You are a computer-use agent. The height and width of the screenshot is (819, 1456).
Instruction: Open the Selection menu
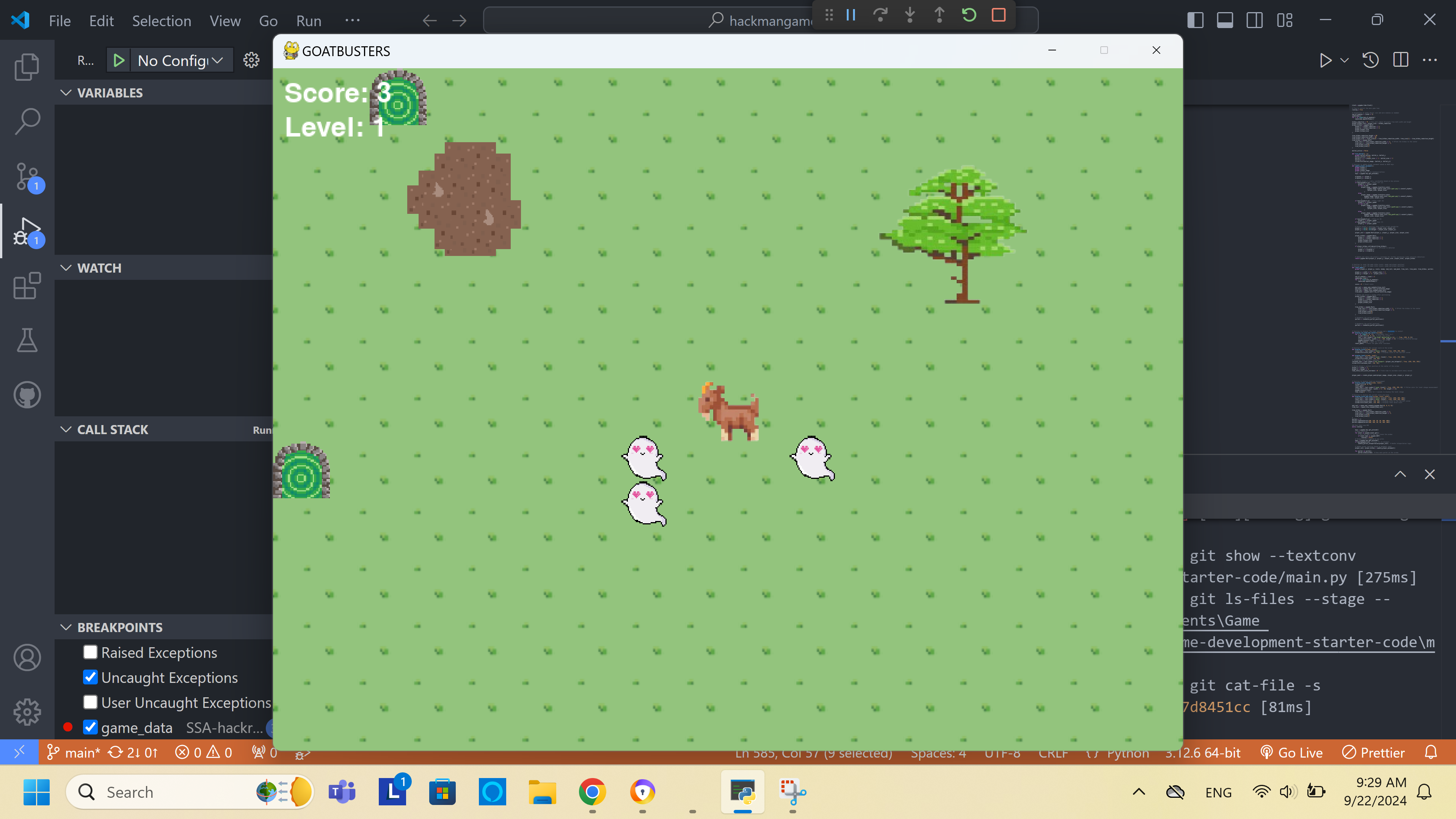162,21
